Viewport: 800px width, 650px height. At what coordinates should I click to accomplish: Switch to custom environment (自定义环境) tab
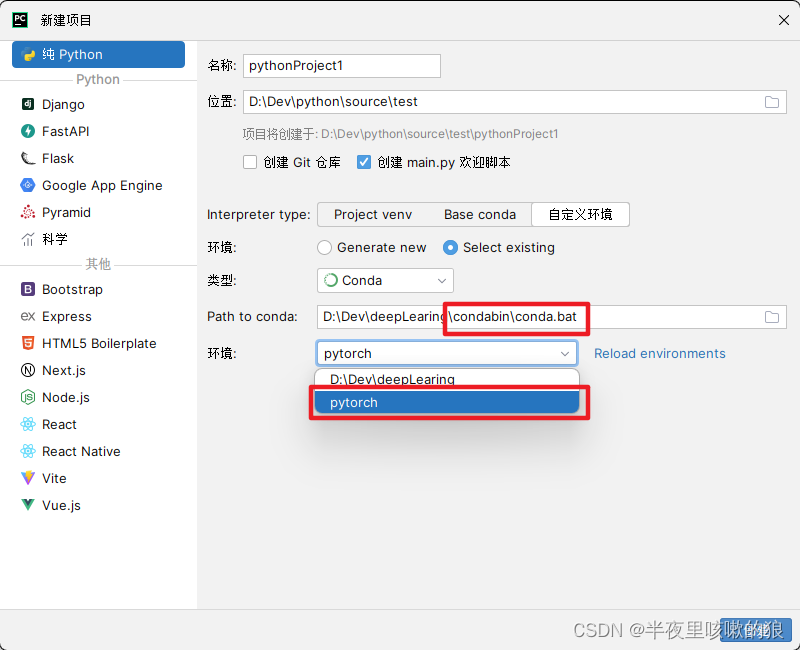(580, 214)
